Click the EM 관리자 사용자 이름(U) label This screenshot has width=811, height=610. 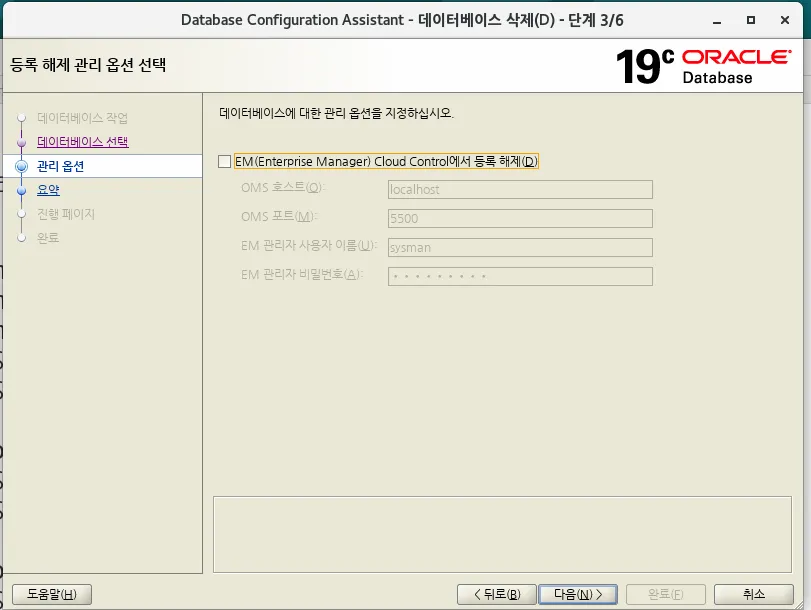(309, 245)
